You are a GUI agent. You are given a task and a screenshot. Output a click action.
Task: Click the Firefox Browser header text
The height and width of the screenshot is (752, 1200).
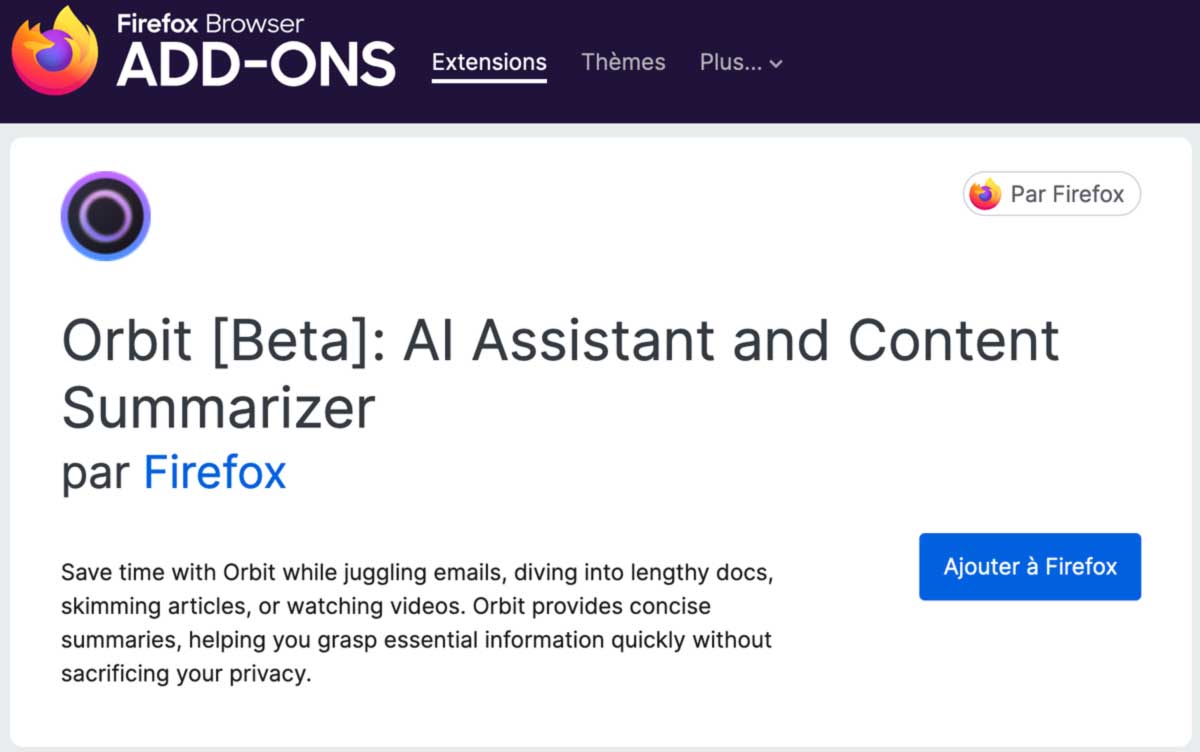(210, 23)
